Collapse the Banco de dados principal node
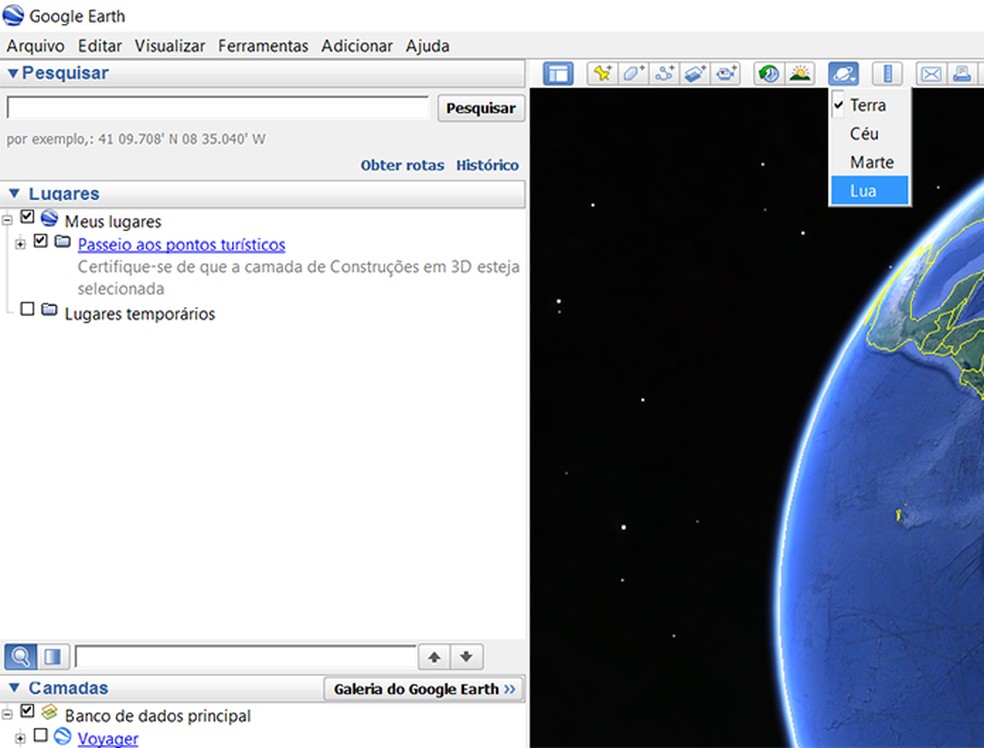Image resolution: width=984 pixels, height=748 pixels. point(7,714)
